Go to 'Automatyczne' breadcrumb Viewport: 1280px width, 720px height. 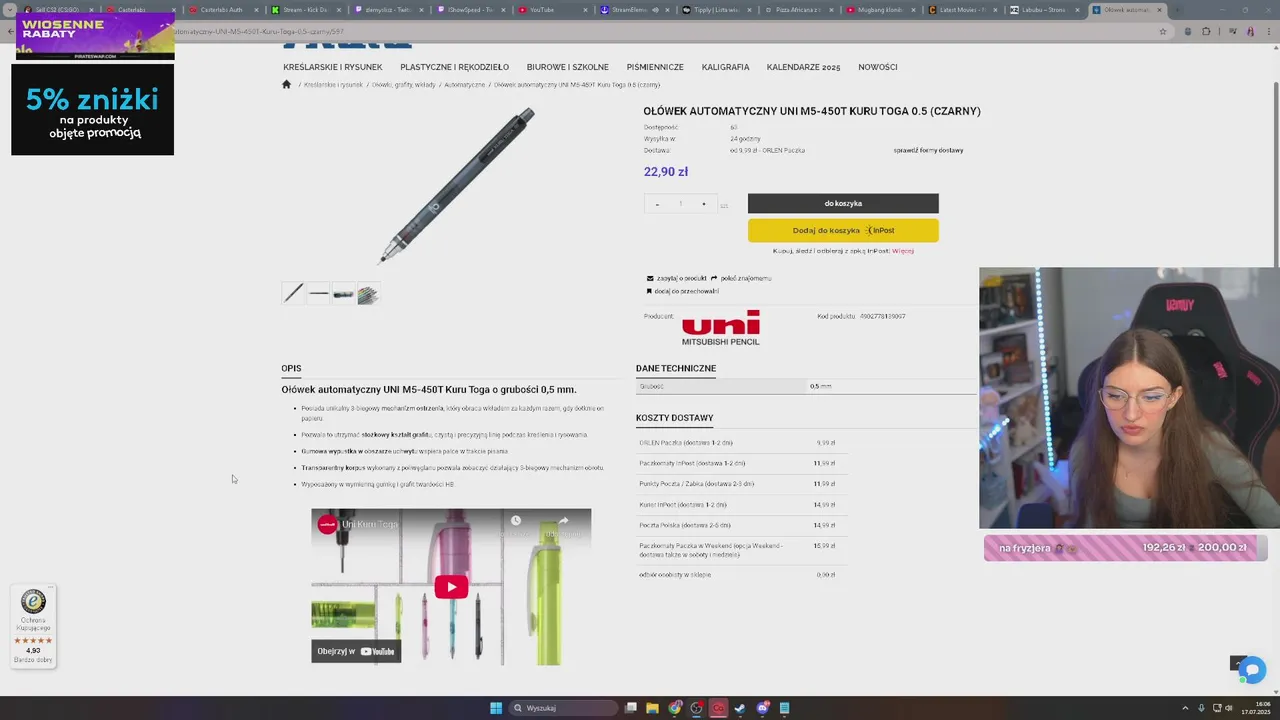[x=464, y=85]
